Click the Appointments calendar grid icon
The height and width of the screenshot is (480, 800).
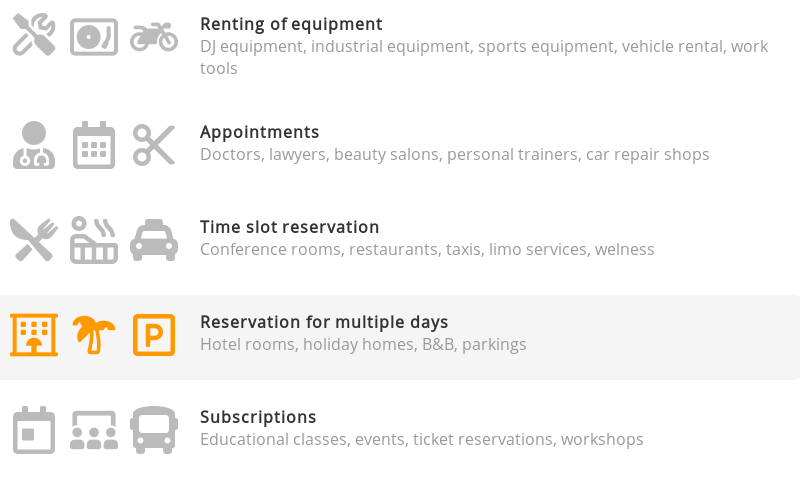(x=94, y=145)
